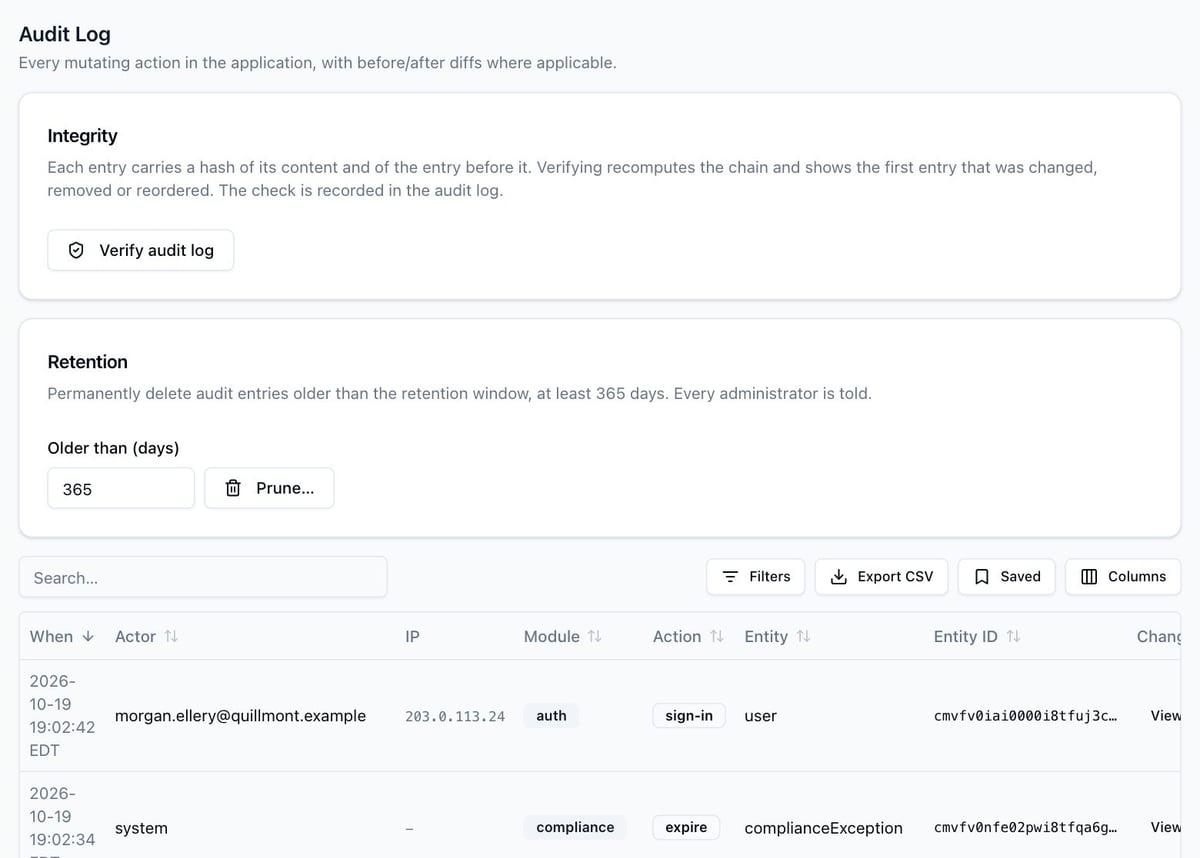
Task: Click morgan.ellery@quillmont.example actor cell
Action: pyautogui.click(x=240, y=716)
